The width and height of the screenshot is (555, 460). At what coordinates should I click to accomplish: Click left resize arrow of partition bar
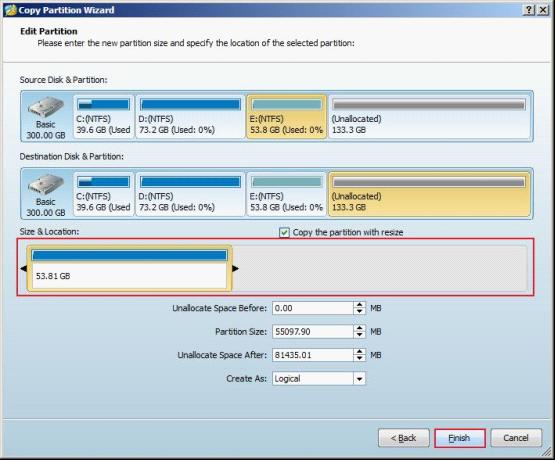[23, 269]
